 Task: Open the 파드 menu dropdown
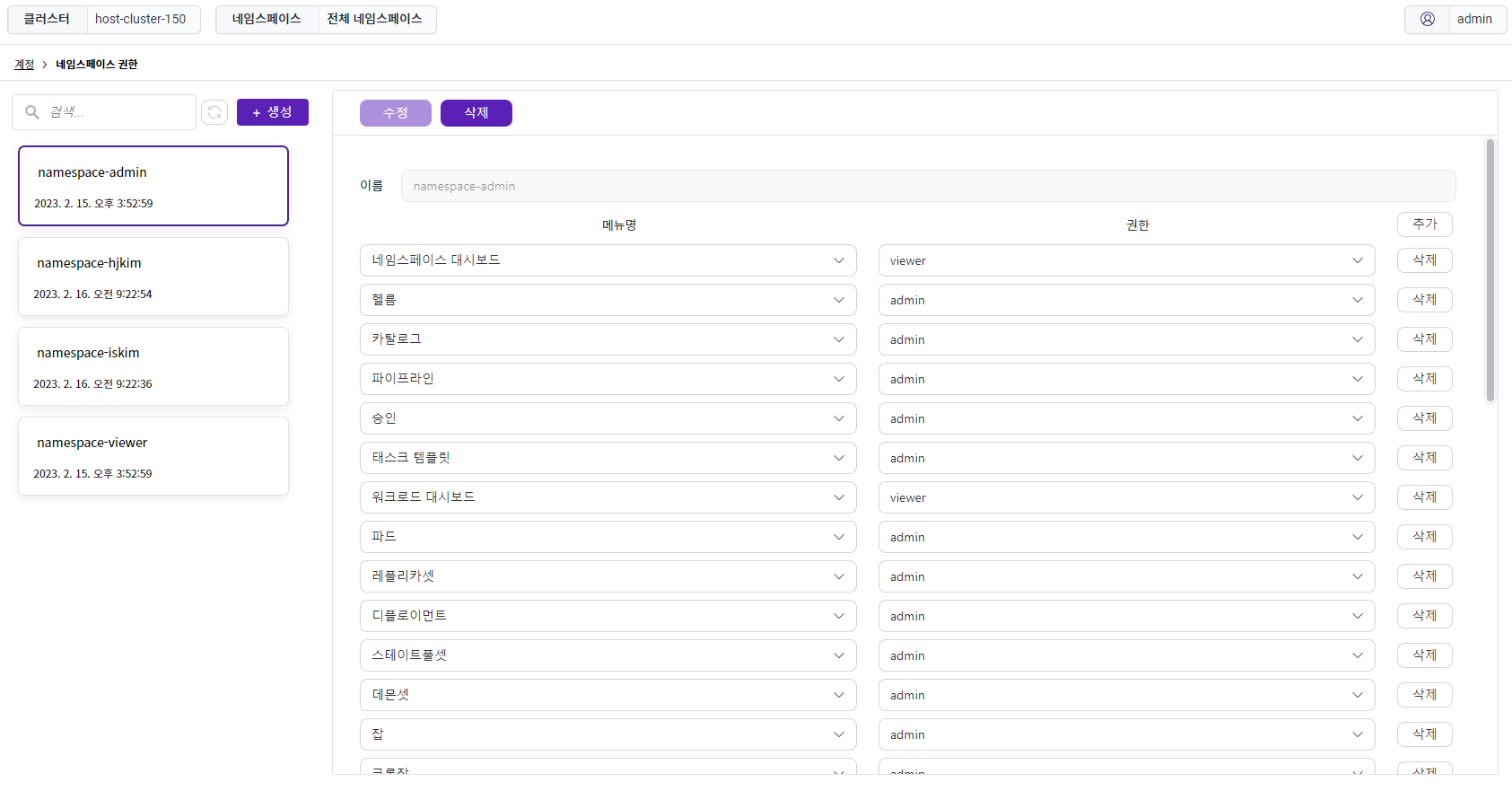pos(608,537)
